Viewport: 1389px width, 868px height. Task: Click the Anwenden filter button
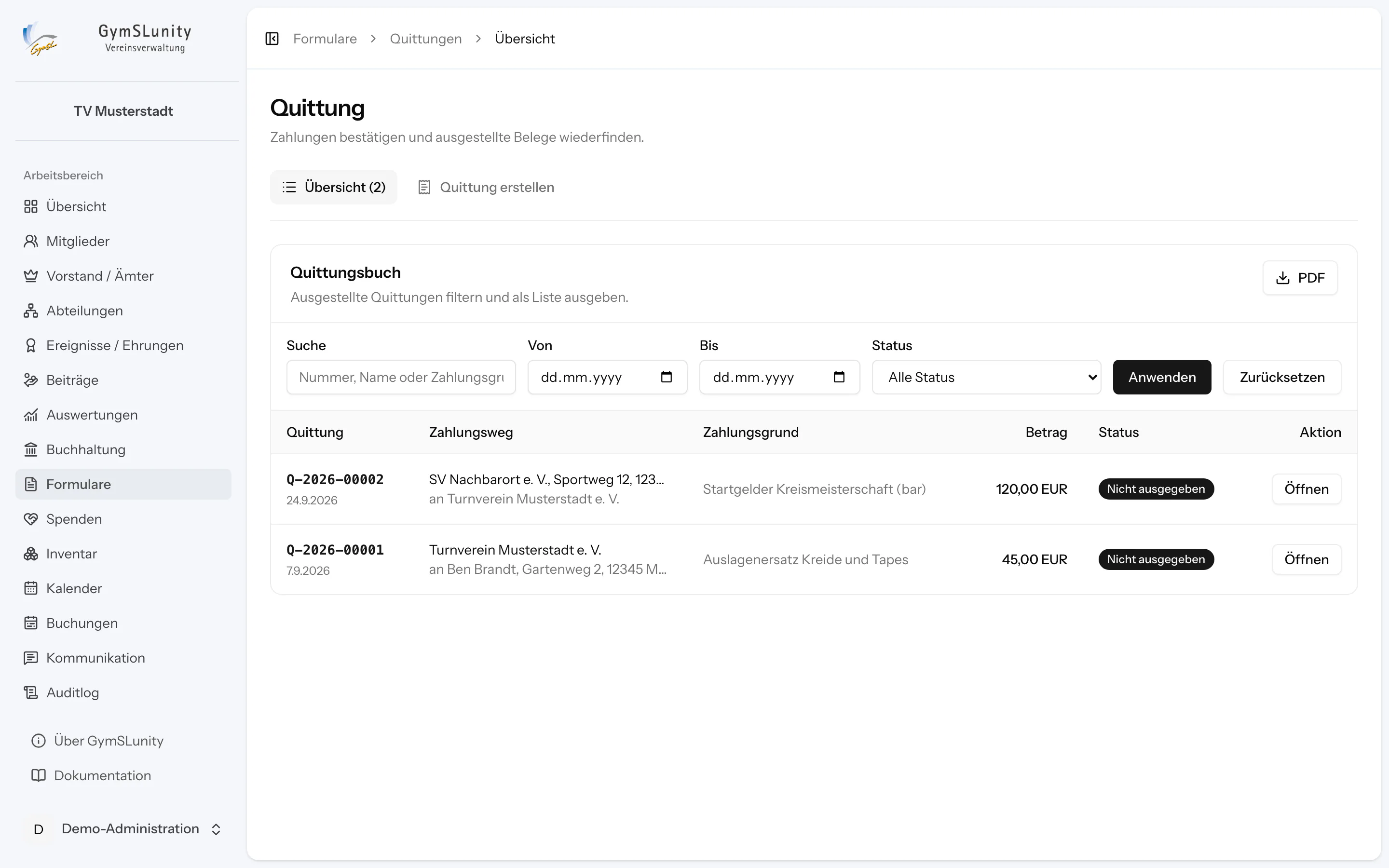tap(1162, 377)
